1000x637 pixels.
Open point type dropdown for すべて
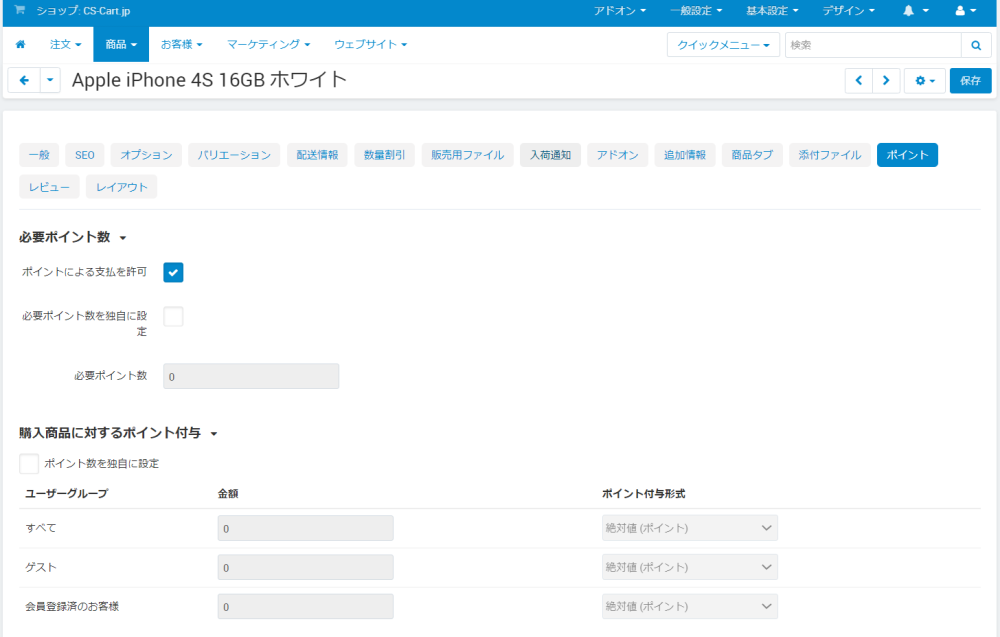[689, 528]
